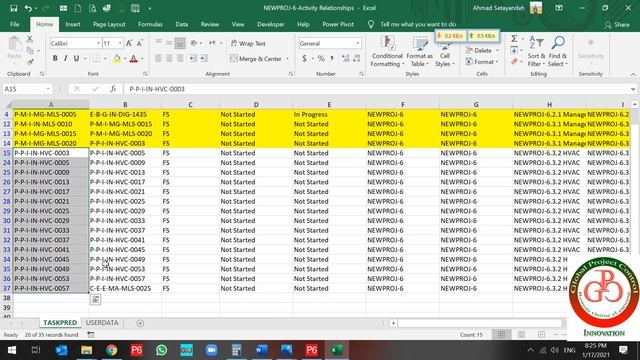Screen dimensions: 640x360
Task: Switch to Page Layout view in status bar
Action: pos(521,335)
